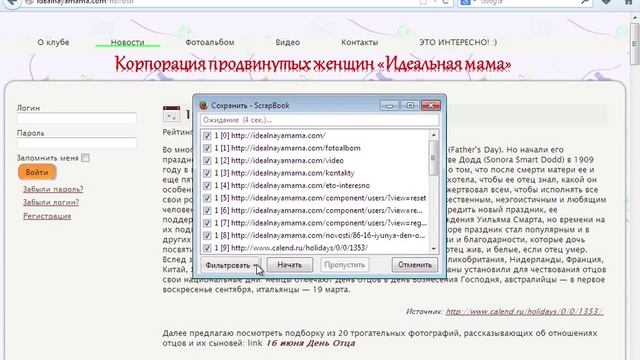Viewport: 640px width, 360px height.
Task: Click the Отменить button
Action: tap(415, 265)
